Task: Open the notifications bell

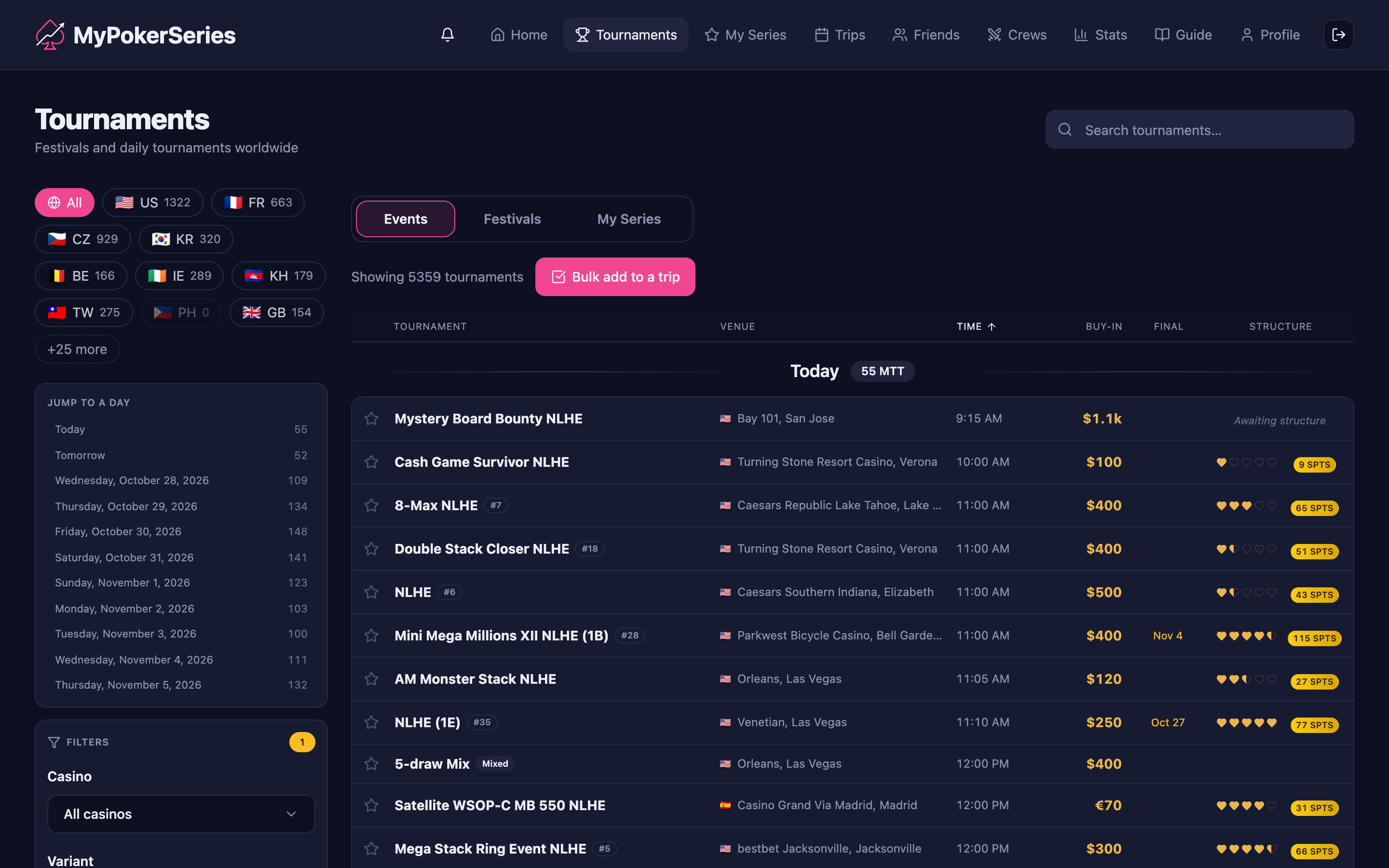Action: coord(447,35)
